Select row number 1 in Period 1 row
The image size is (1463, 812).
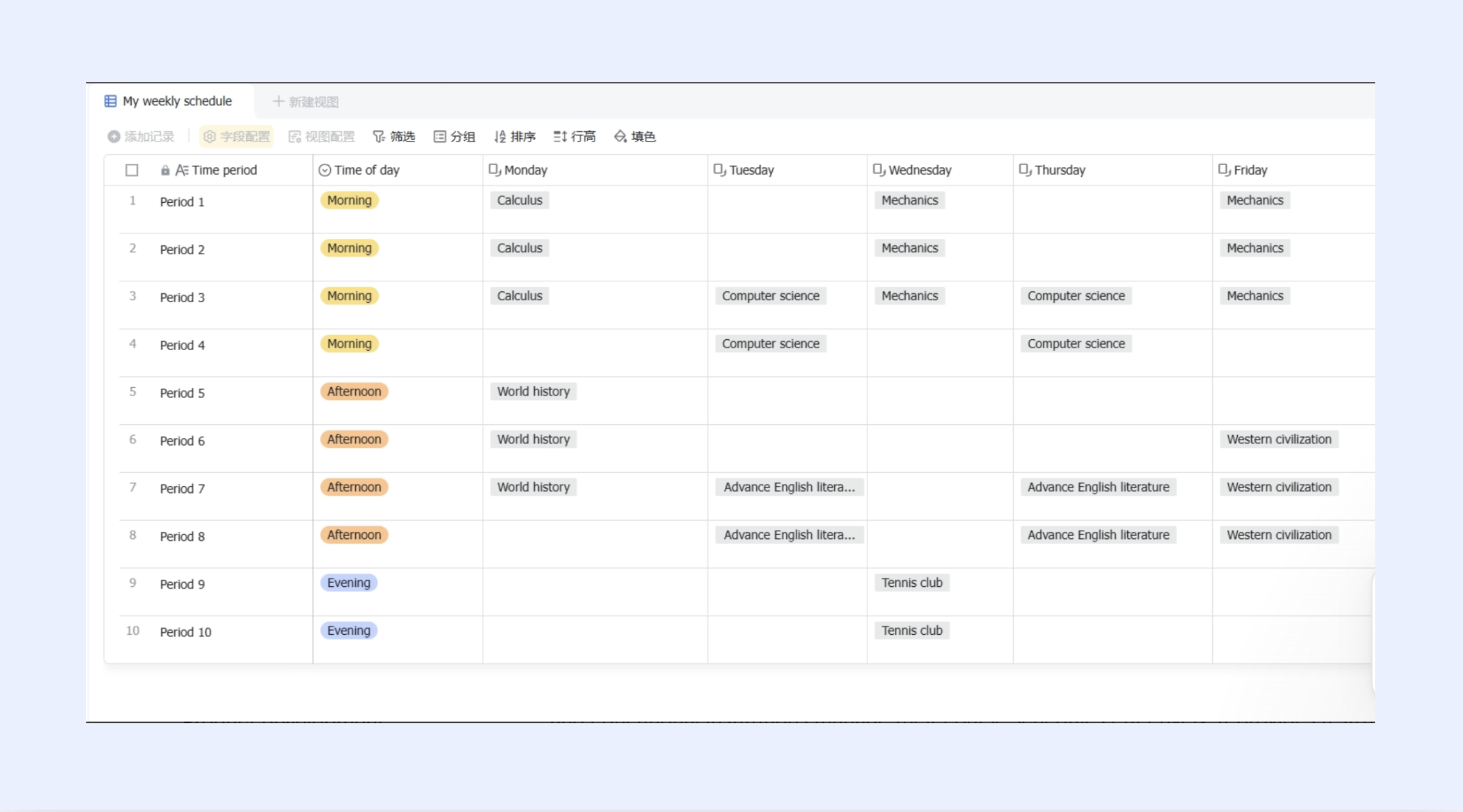tap(132, 201)
